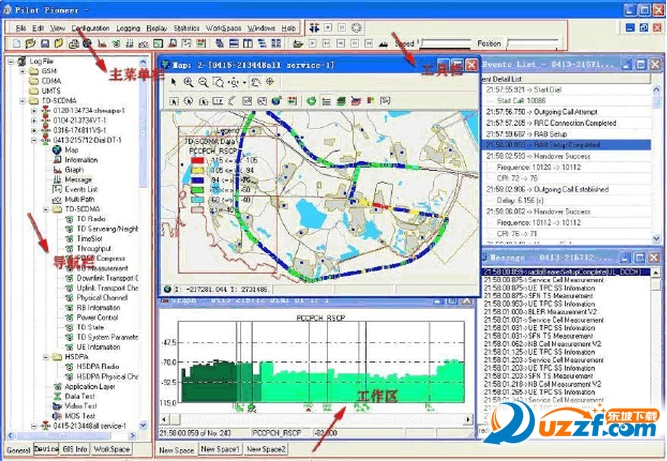Switch to the WorkSpace bottom tab
667x461 pixels.
(x=111, y=449)
